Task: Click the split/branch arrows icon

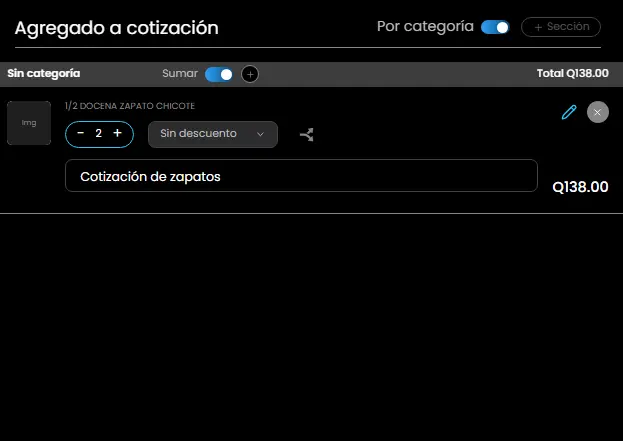Action: click(307, 135)
